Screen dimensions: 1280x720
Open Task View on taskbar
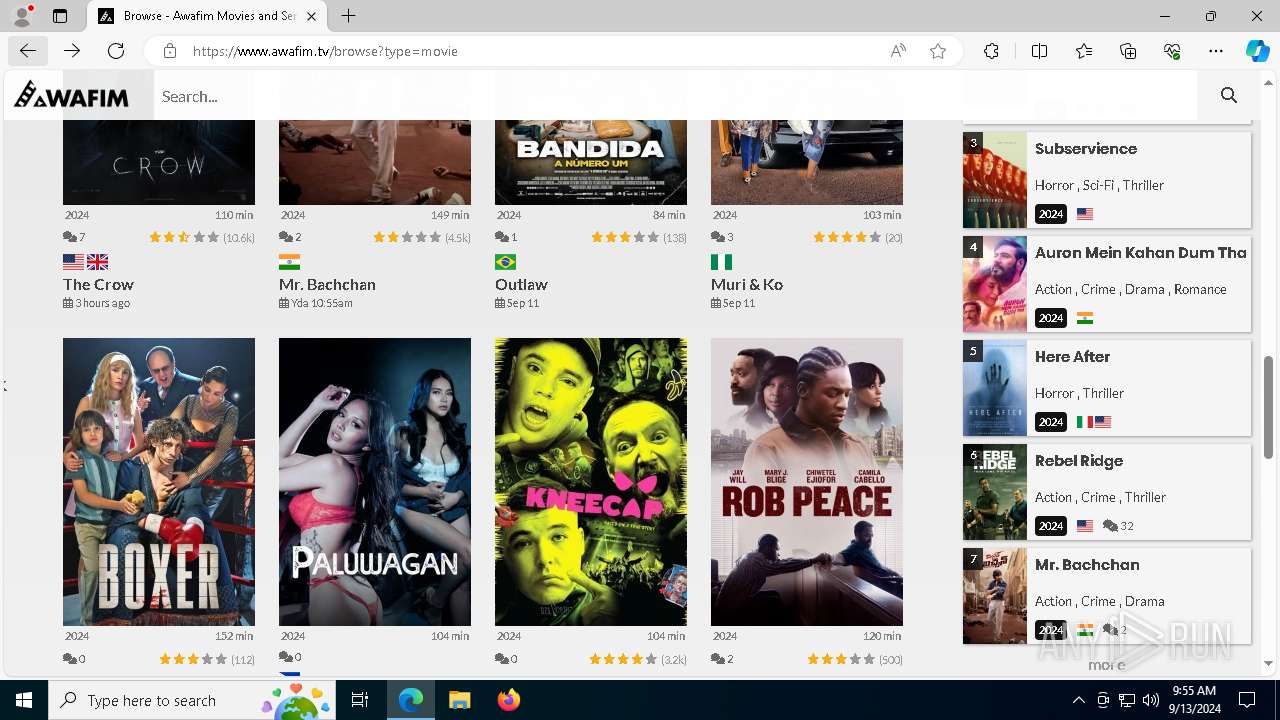point(360,700)
